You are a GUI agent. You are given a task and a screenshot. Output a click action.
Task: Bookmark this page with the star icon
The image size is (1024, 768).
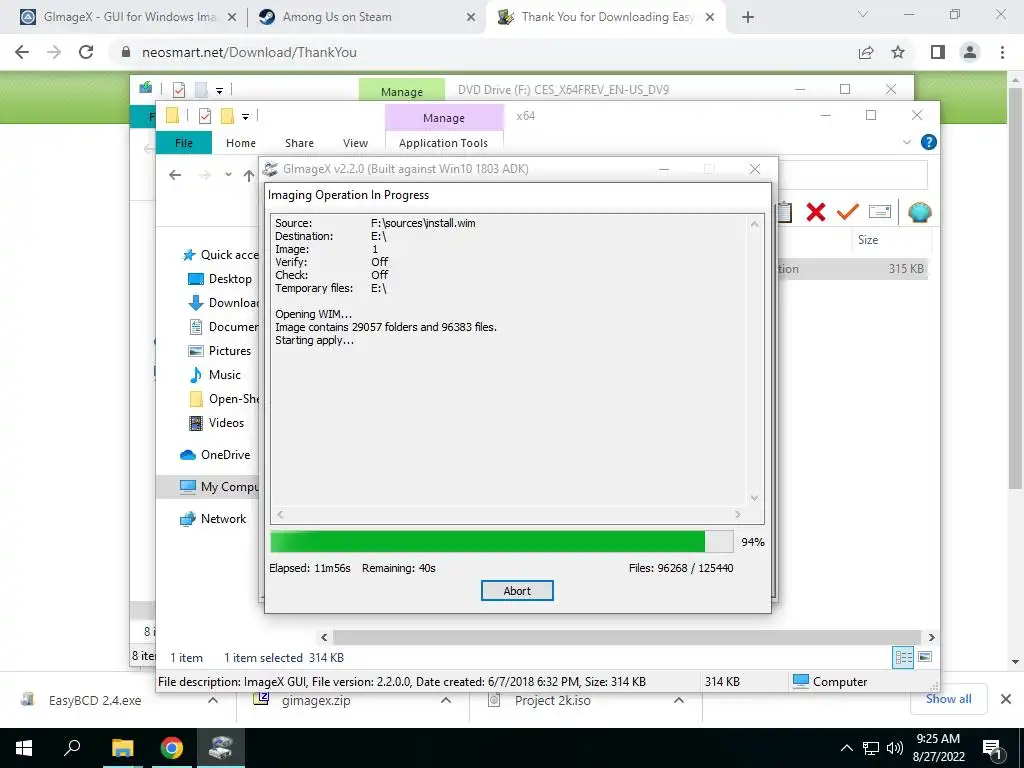tap(898, 52)
